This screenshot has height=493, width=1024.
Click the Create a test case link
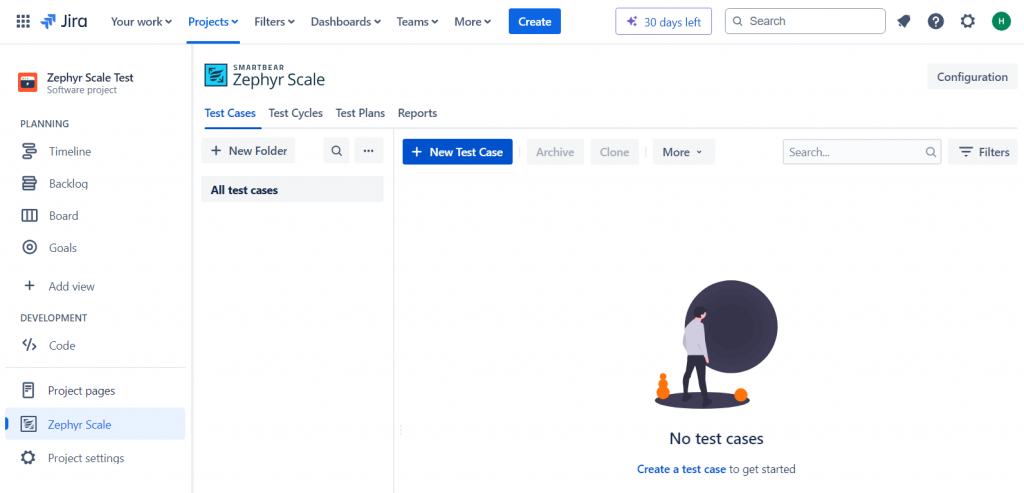pos(681,469)
